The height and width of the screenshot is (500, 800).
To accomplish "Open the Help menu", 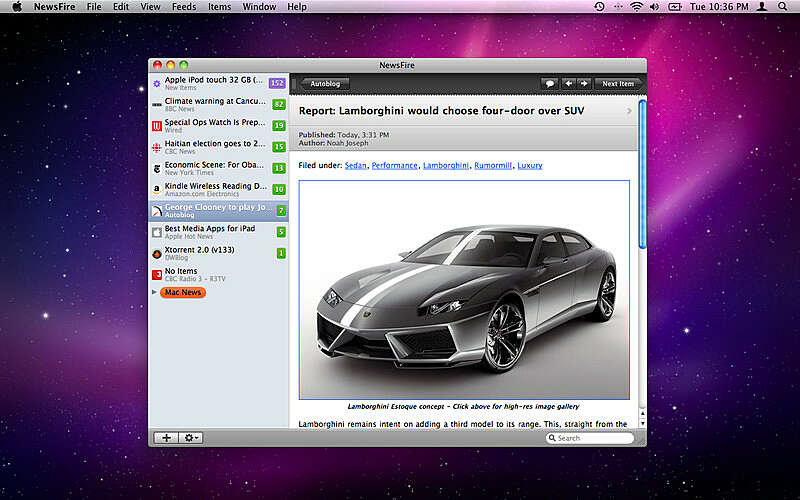I will click(x=297, y=7).
